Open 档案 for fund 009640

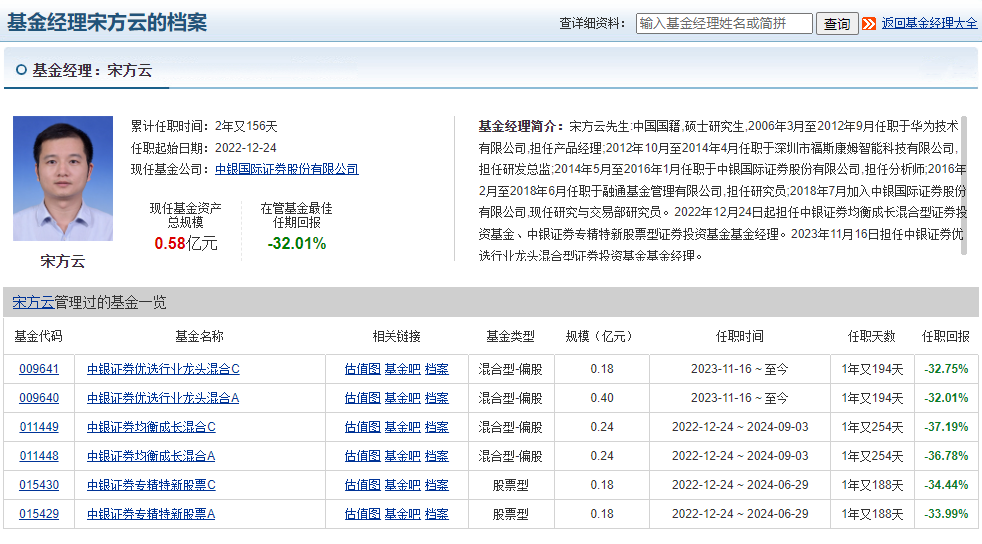pos(437,398)
